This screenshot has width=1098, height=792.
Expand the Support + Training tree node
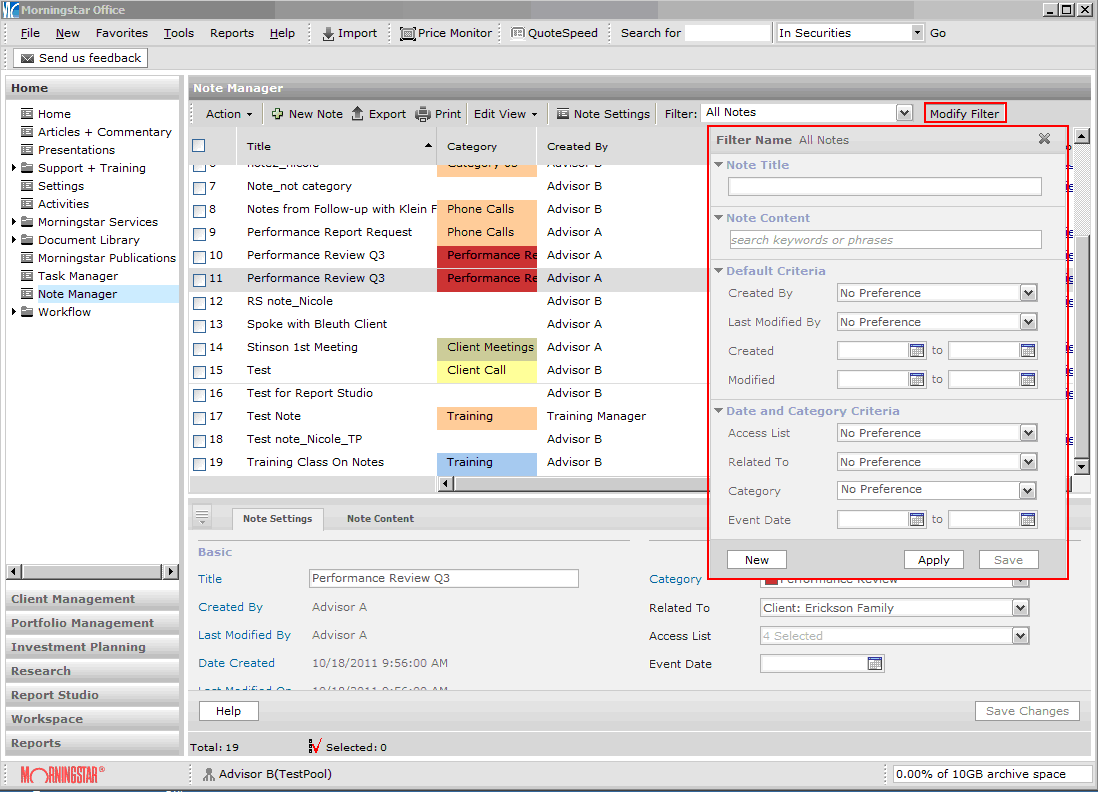click(x=14, y=168)
